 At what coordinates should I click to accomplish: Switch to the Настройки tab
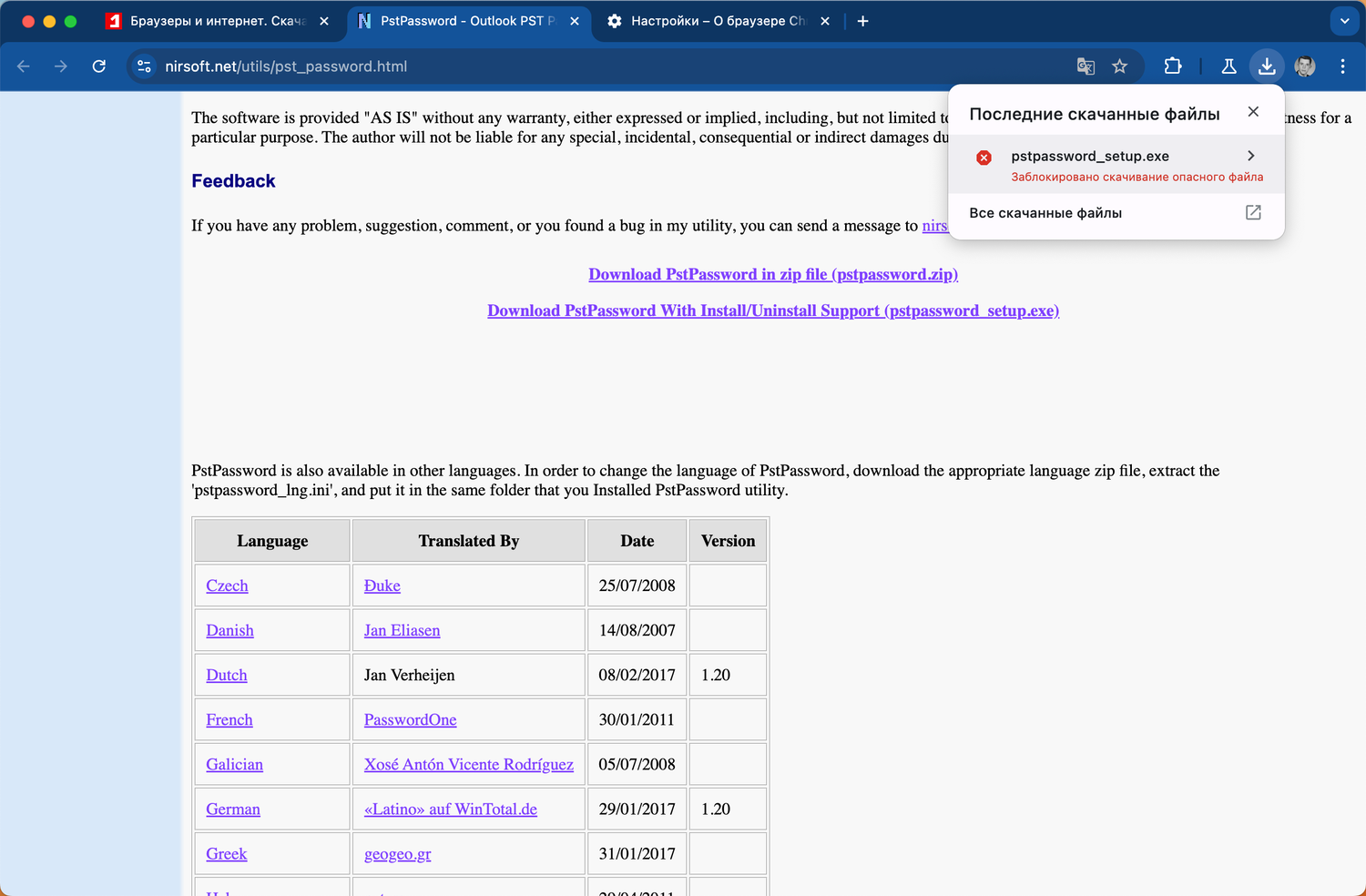718,21
